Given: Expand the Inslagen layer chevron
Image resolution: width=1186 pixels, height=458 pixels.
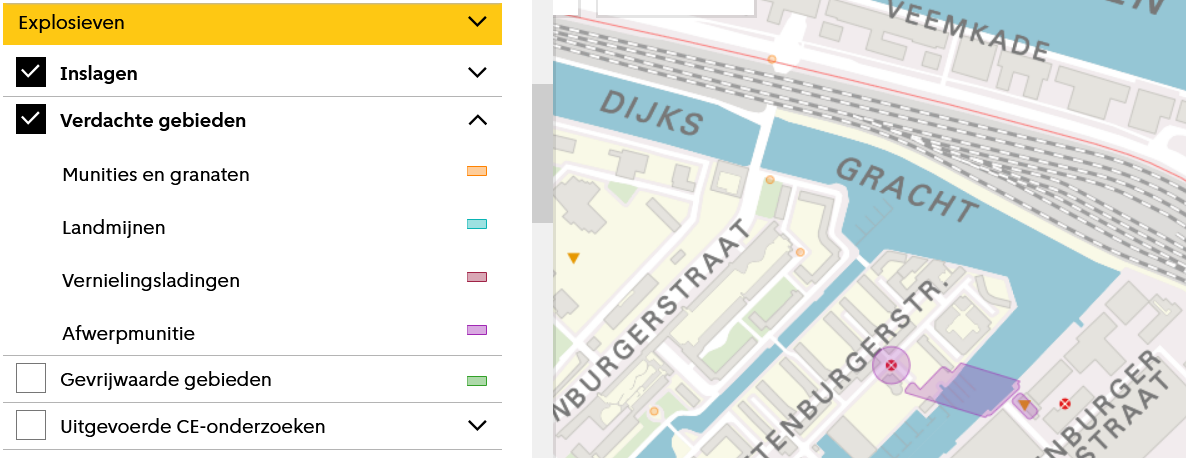Looking at the screenshot, I should coord(477,73).
